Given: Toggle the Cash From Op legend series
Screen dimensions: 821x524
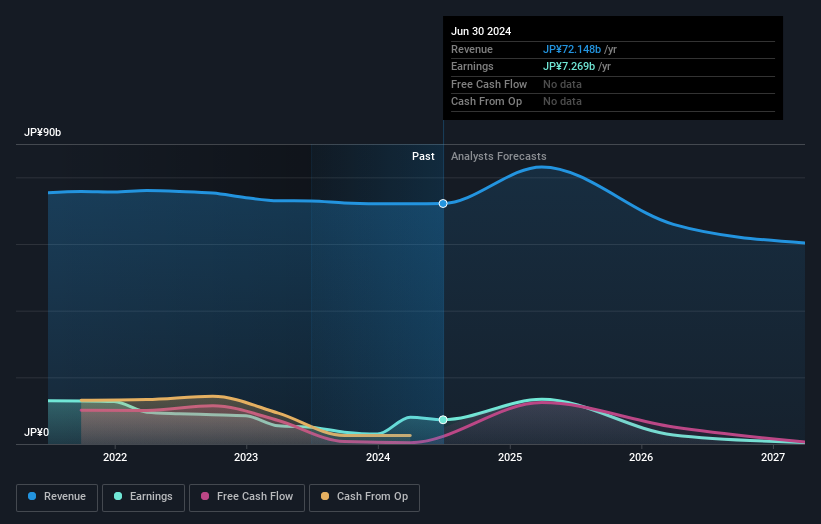Looking at the screenshot, I should (x=364, y=497).
